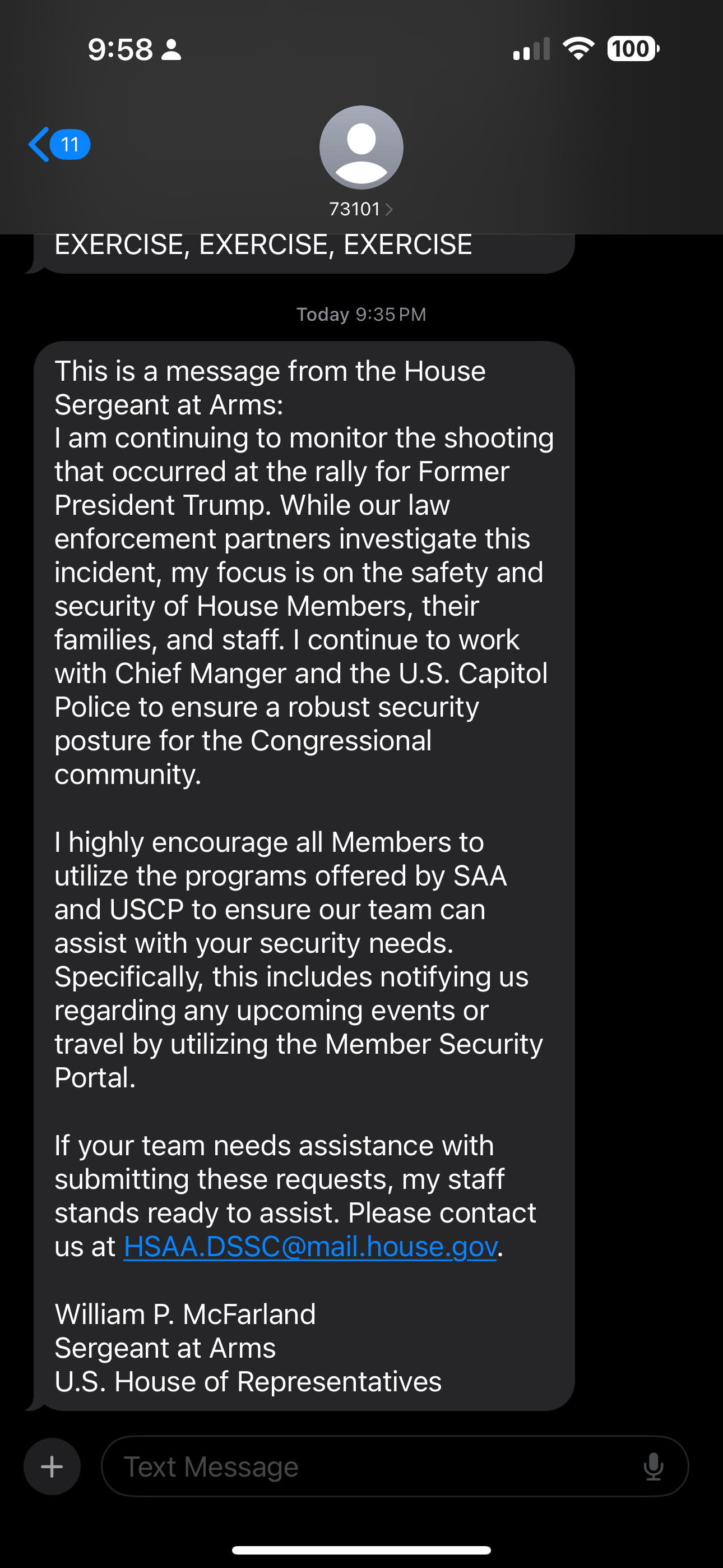This screenshot has height=1568, width=723.
Task: Tap the William P. McFarland signature line
Action: [x=185, y=1314]
